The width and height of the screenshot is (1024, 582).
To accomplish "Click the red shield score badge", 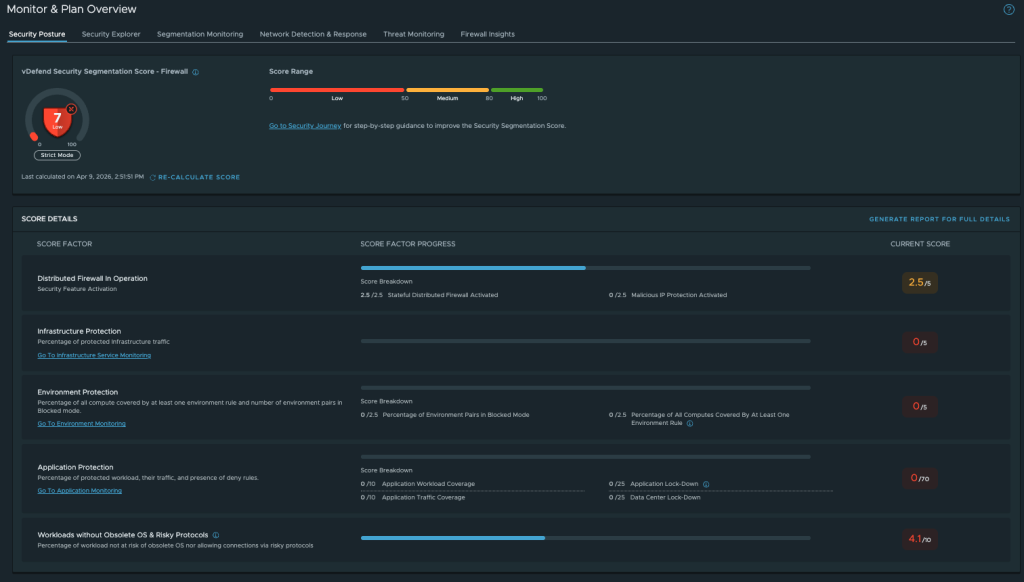I will click(58, 123).
